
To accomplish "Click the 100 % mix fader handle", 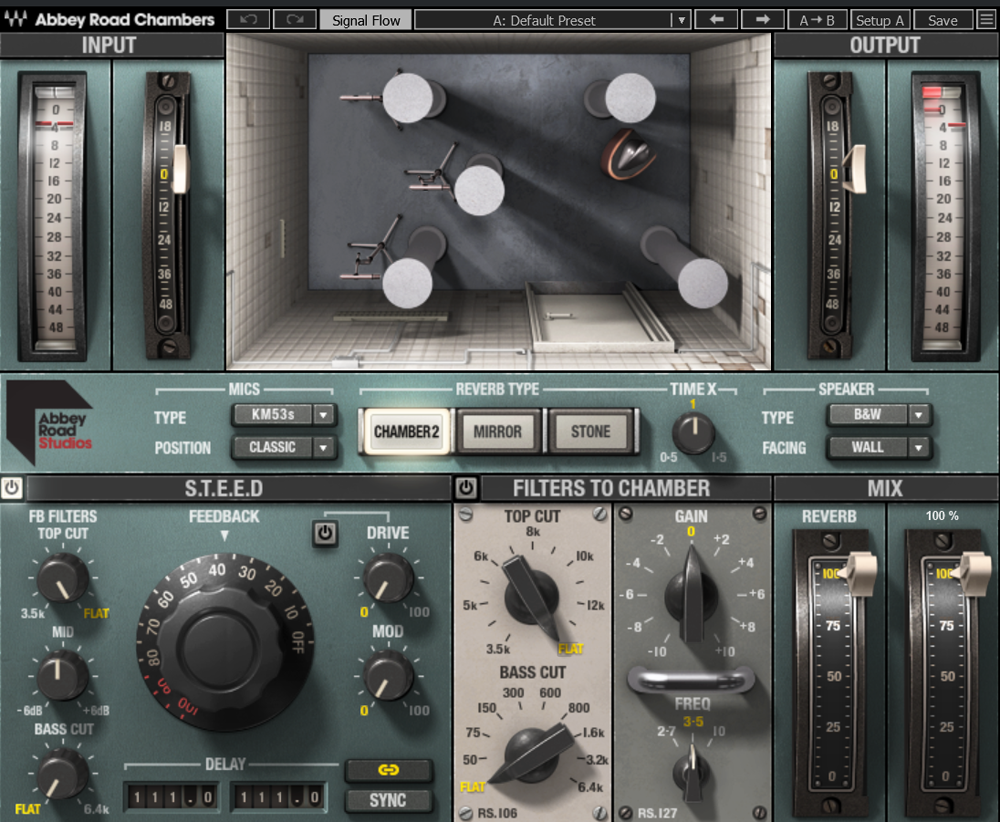I will pos(973,574).
